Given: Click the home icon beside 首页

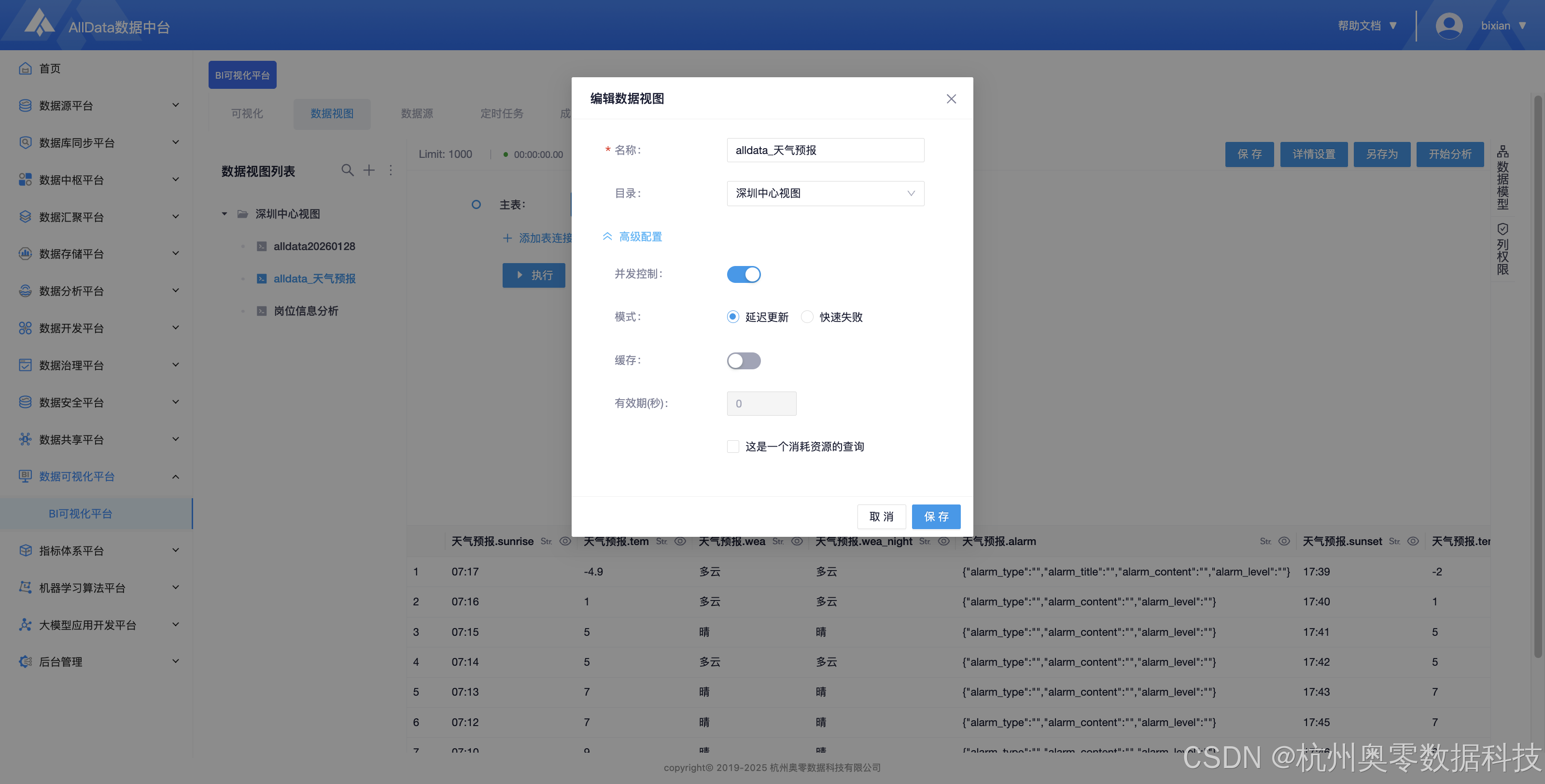Looking at the screenshot, I should click(x=25, y=69).
